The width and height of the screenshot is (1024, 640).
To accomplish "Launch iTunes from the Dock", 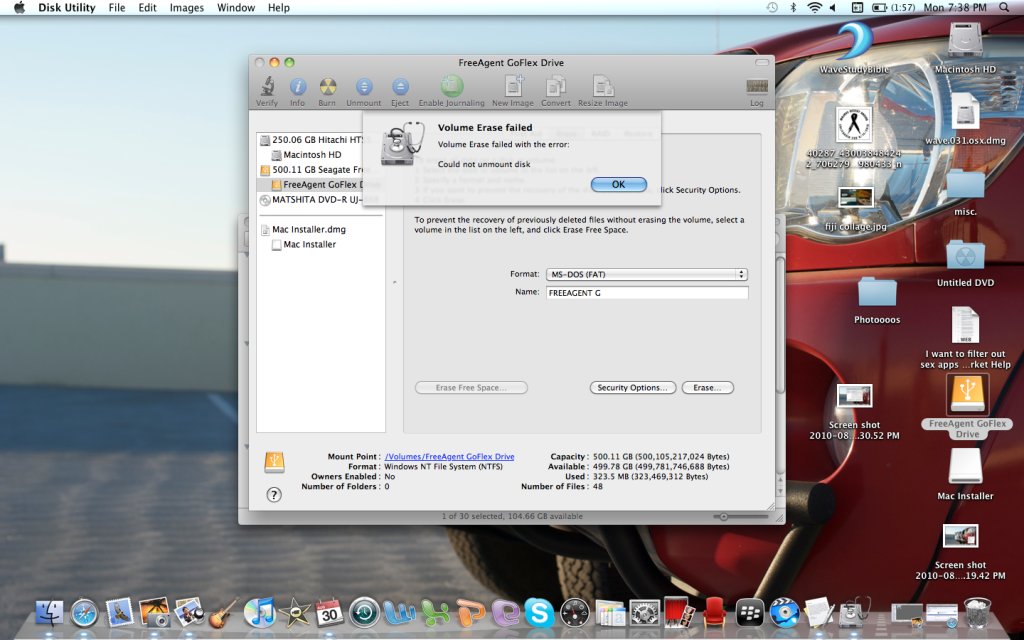I will pyautogui.click(x=259, y=613).
